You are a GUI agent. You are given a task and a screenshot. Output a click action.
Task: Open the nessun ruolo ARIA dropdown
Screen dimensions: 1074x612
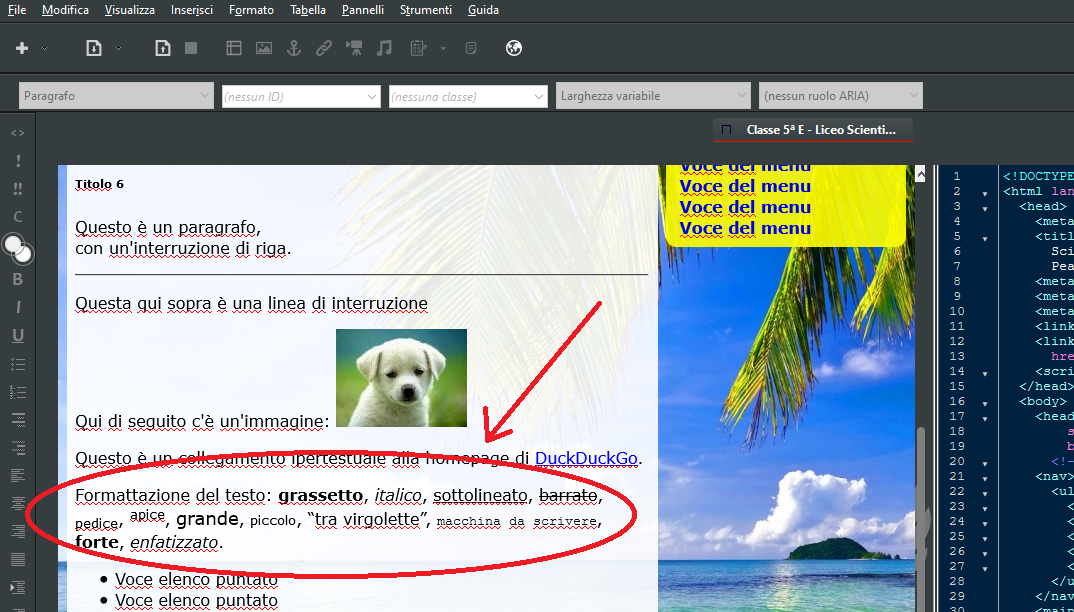840,96
